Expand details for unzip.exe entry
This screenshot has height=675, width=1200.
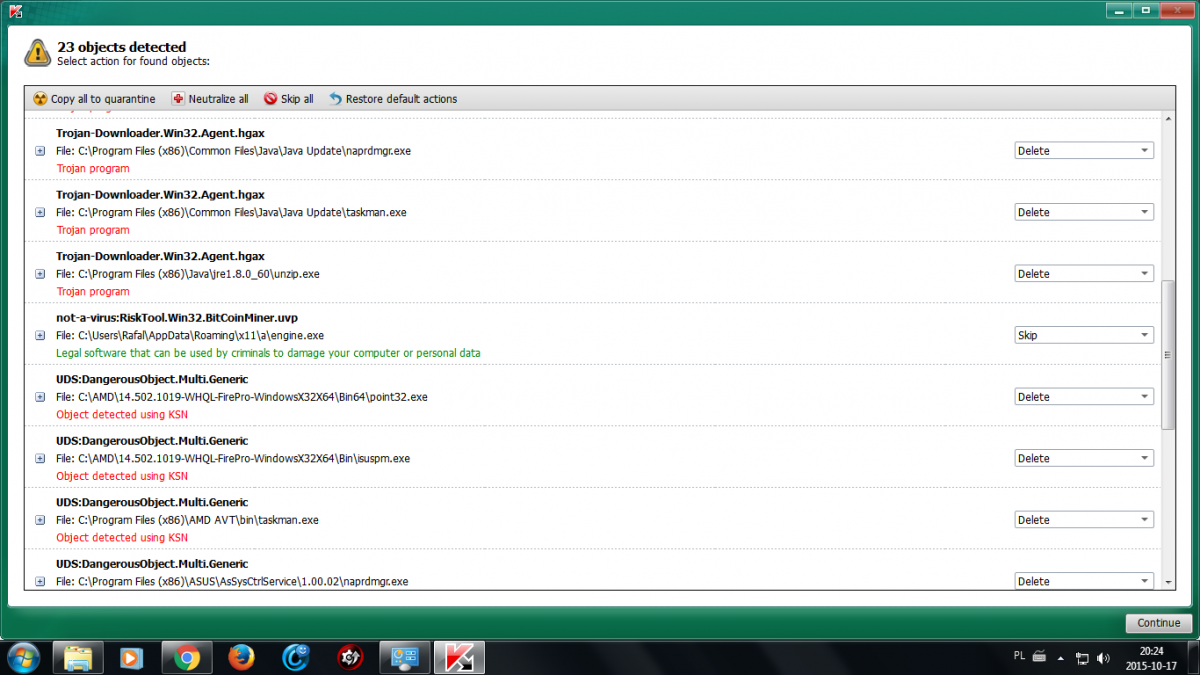(x=40, y=274)
